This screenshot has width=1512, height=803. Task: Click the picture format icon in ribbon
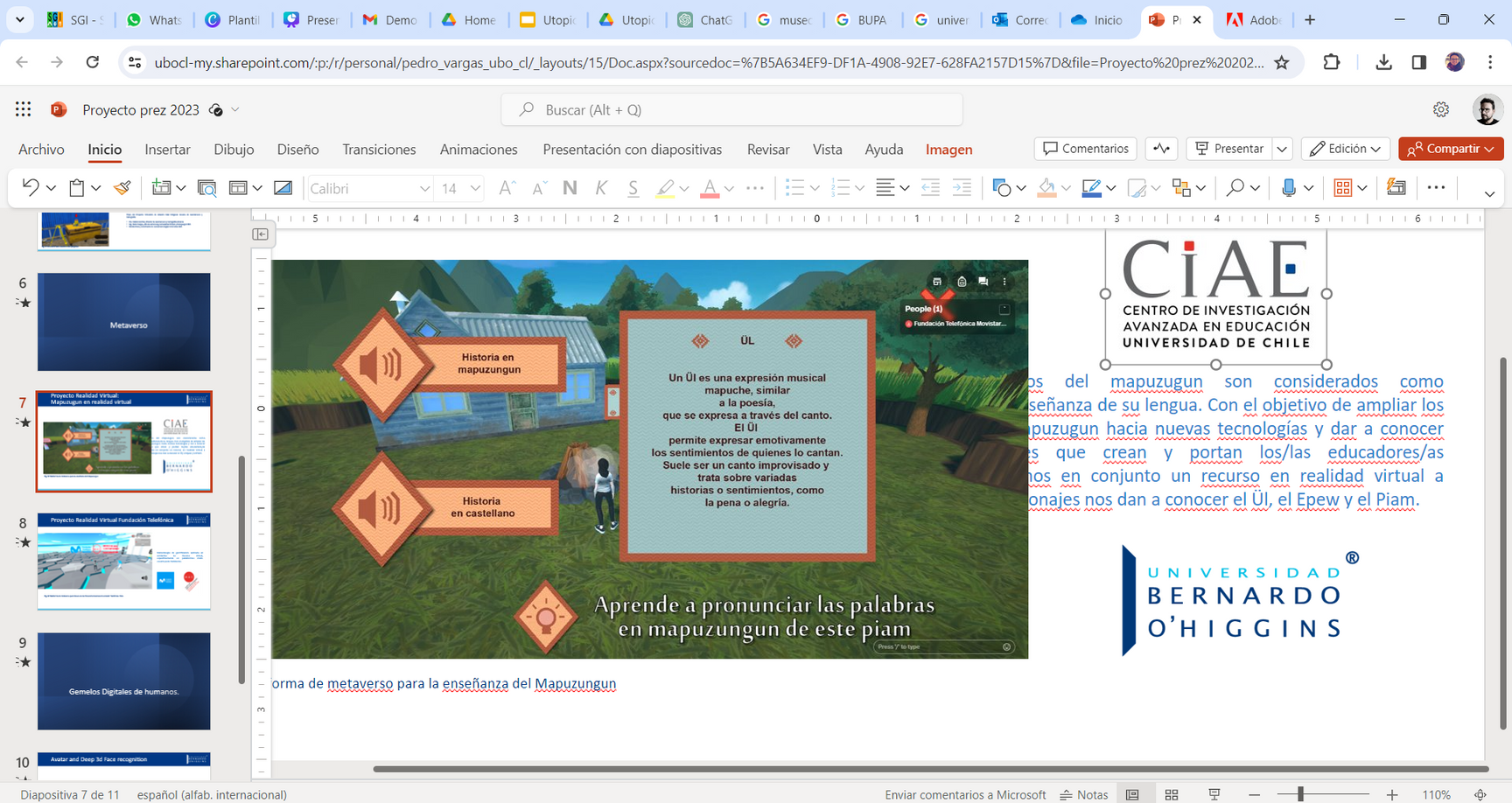coord(283,188)
